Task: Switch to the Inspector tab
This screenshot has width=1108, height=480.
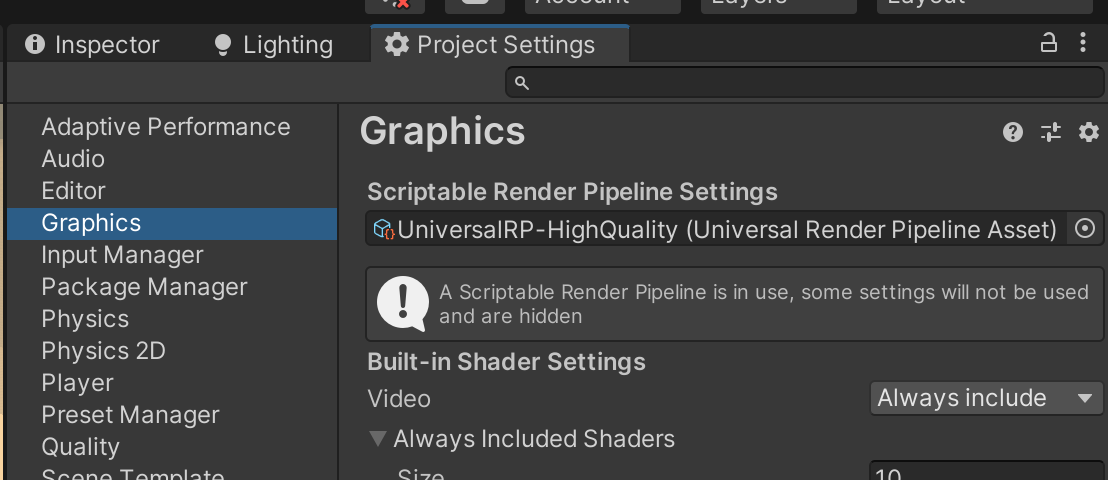Action: 92,45
